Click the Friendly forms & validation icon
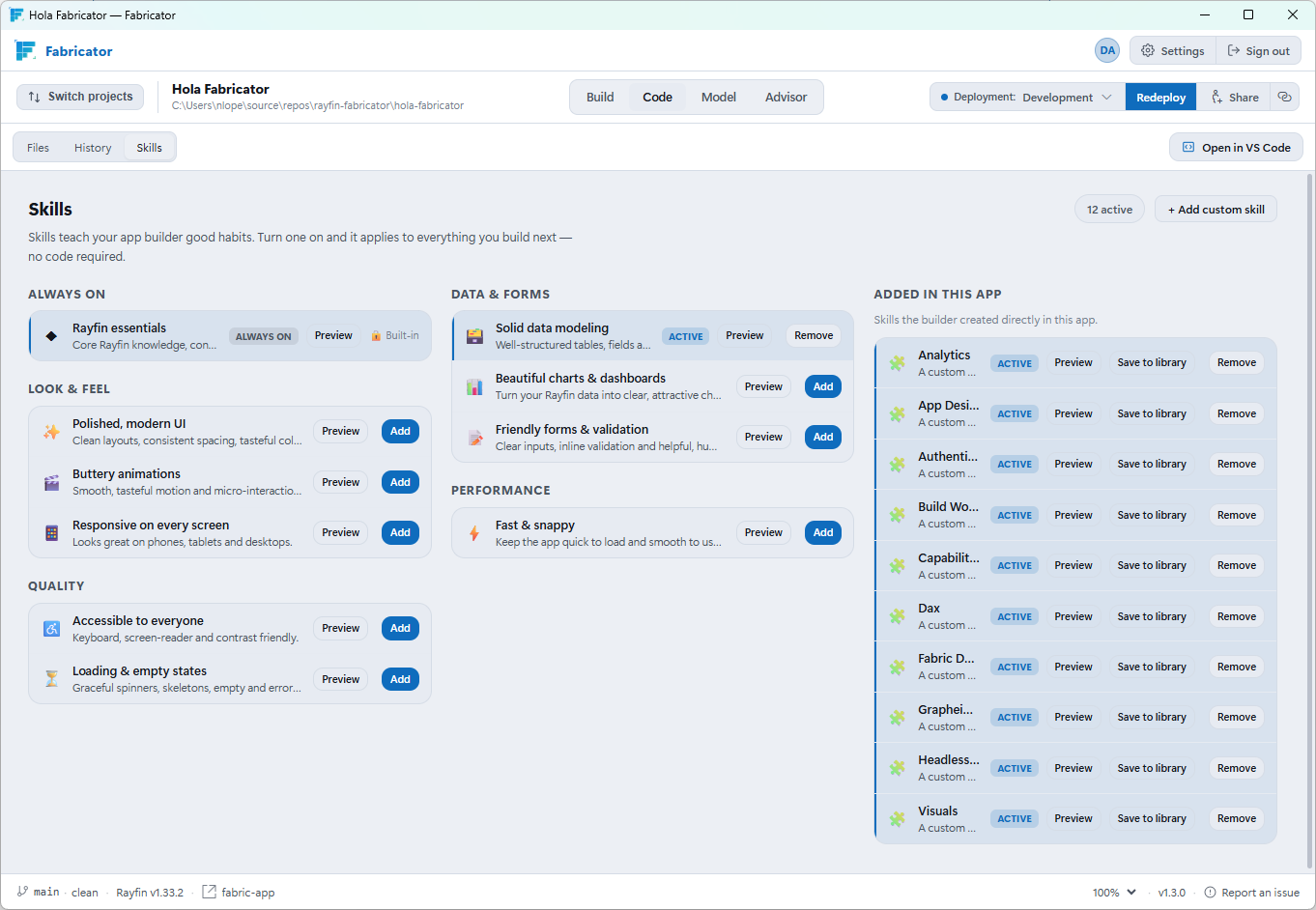Viewport: 1316px width, 910px height. (474, 438)
